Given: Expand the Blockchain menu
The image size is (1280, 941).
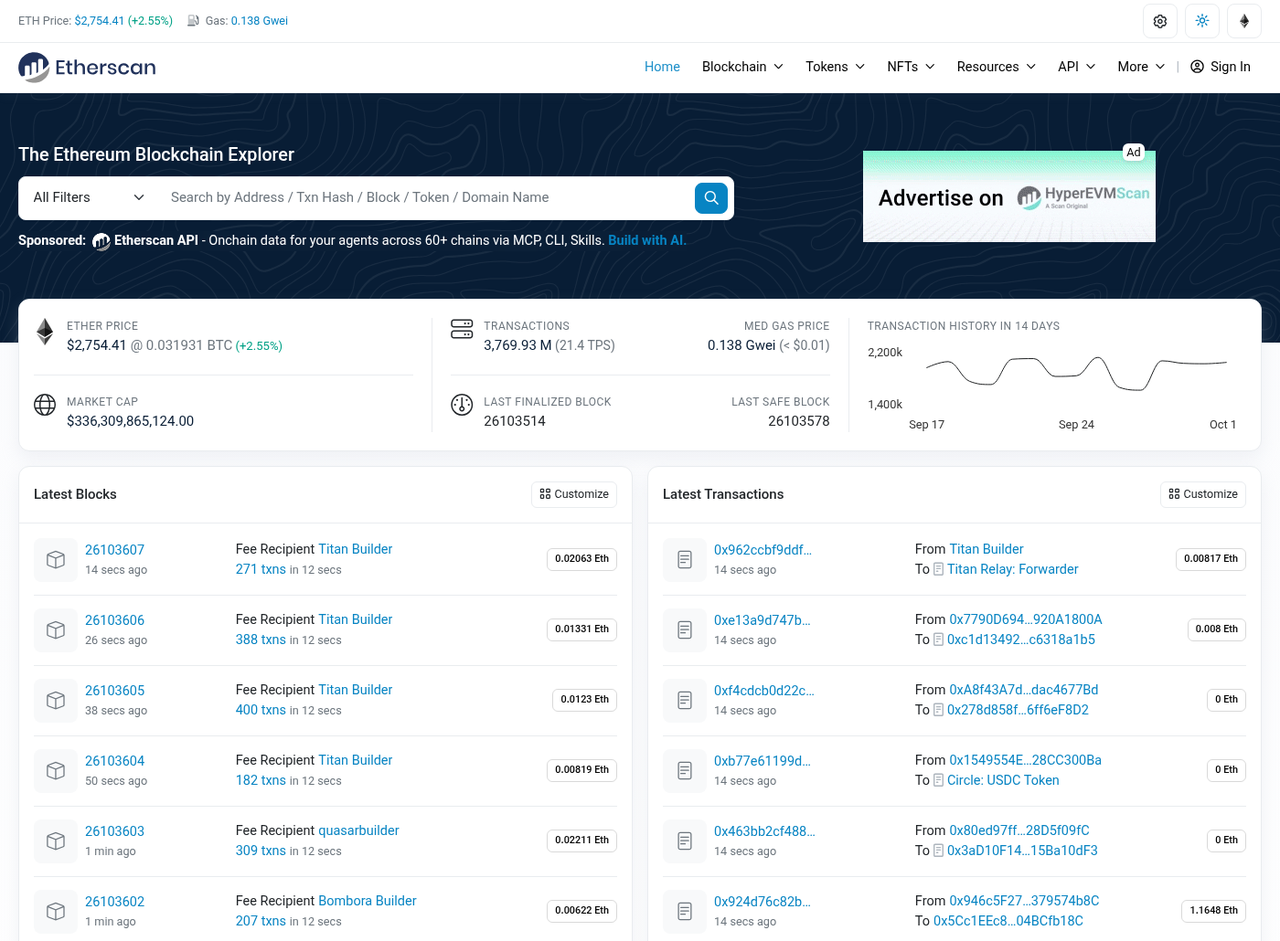Looking at the screenshot, I should click(x=743, y=67).
